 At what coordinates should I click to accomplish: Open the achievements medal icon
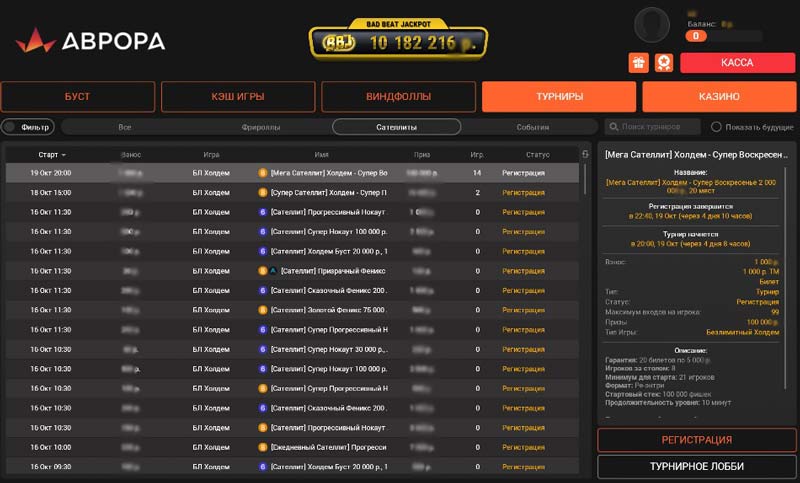tap(663, 62)
